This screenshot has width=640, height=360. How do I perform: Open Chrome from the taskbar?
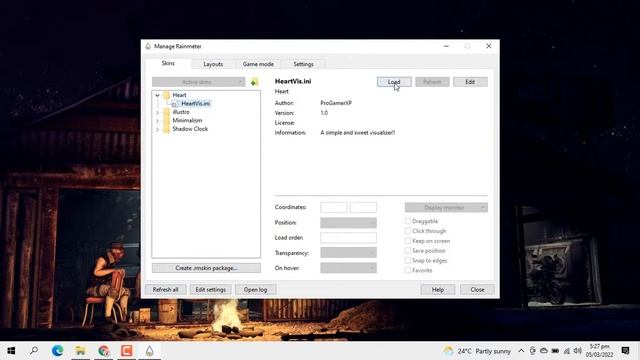[104, 351]
